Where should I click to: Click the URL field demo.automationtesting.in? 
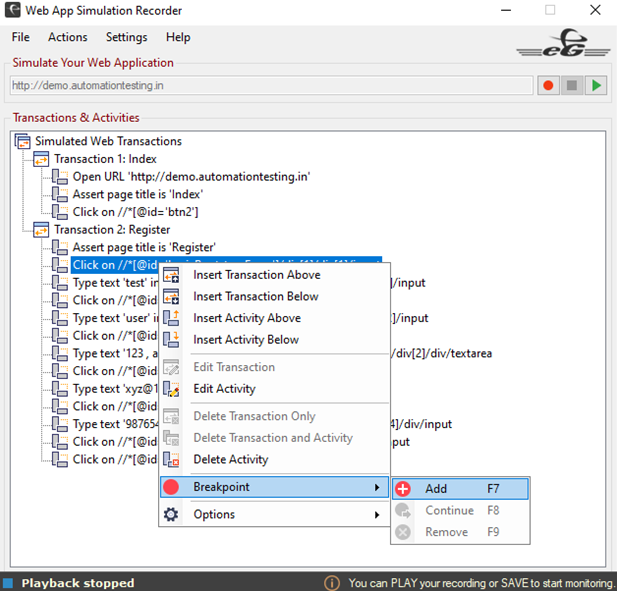pyautogui.click(x=272, y=85)
